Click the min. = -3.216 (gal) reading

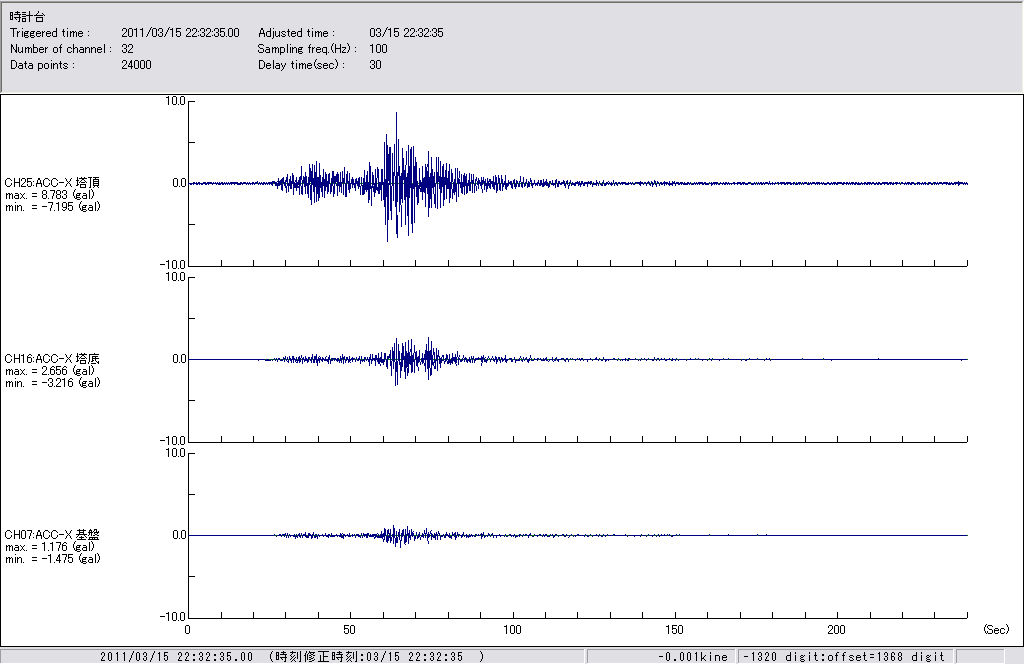coord(52,382)
